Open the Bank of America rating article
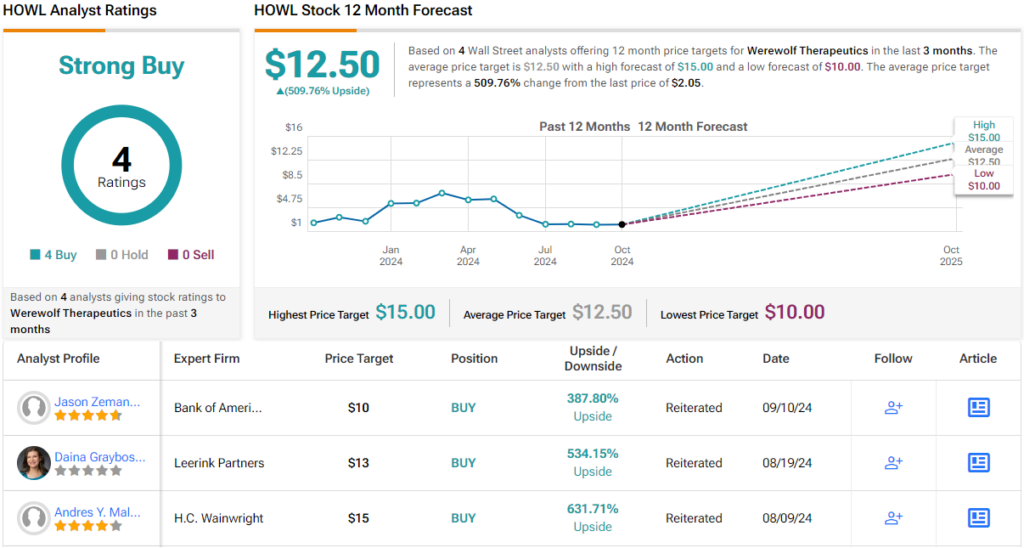The image size is (1024, 548). pos(978,408)
